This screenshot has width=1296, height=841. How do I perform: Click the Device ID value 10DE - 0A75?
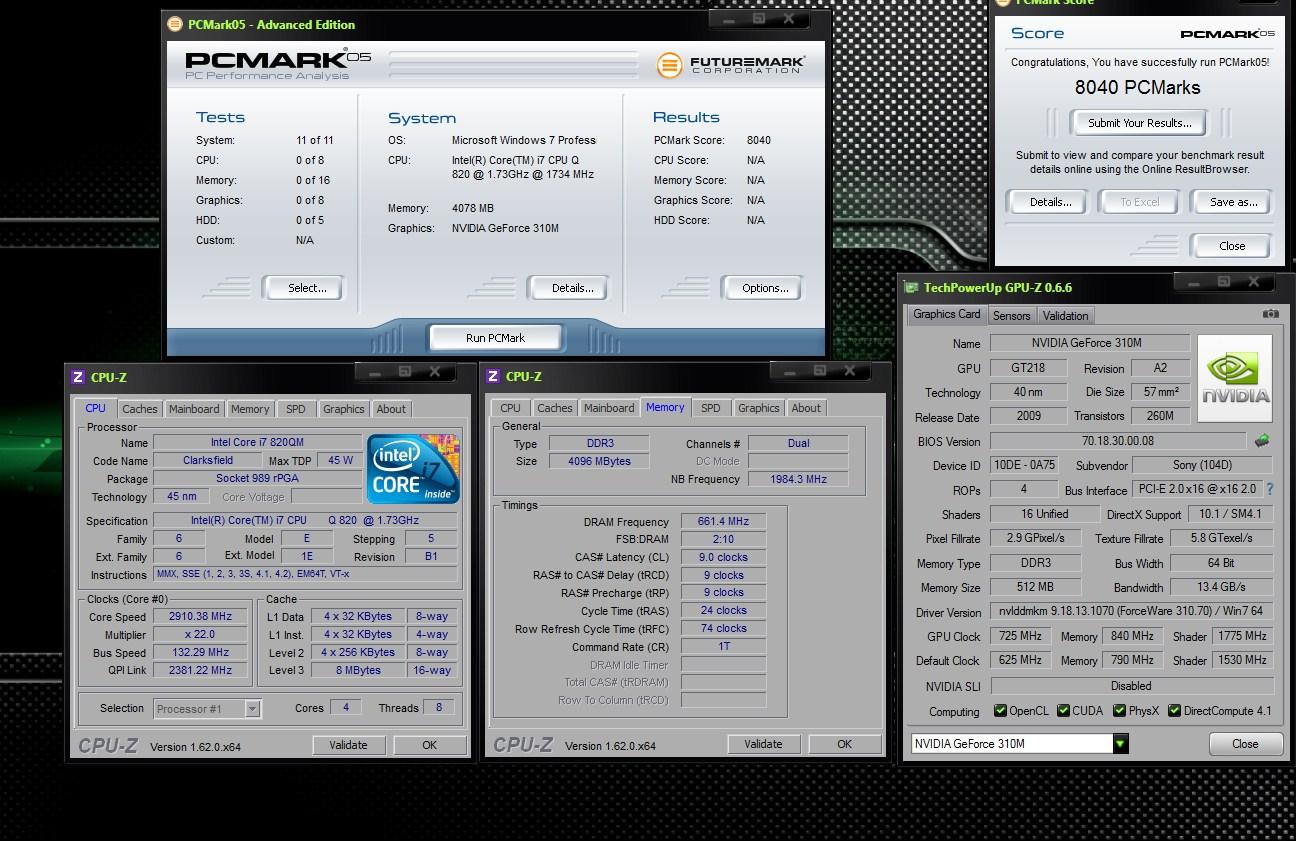click(1024, 465)
